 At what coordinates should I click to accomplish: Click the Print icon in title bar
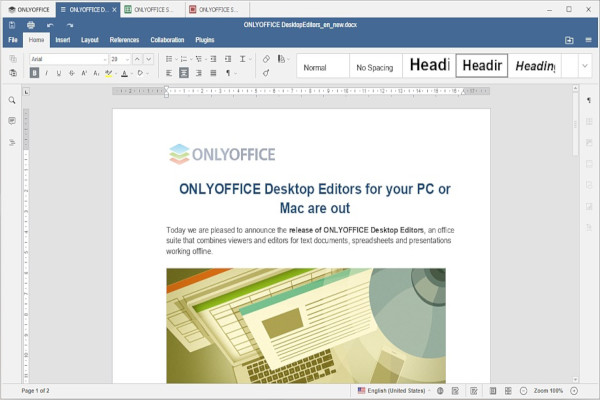(31, 25)
